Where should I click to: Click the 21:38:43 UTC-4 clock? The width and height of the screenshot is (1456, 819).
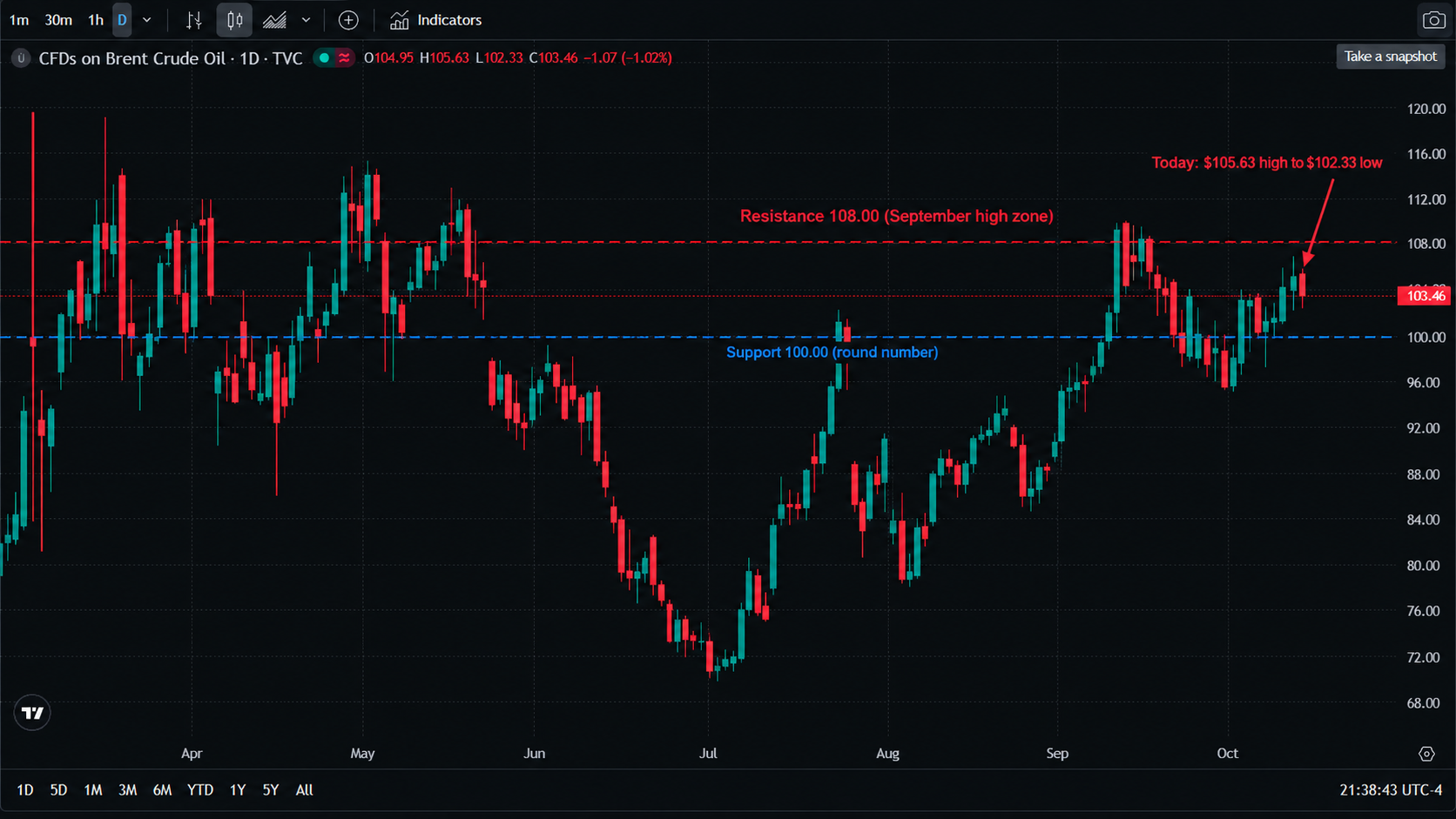click(x=1391, y=790)
